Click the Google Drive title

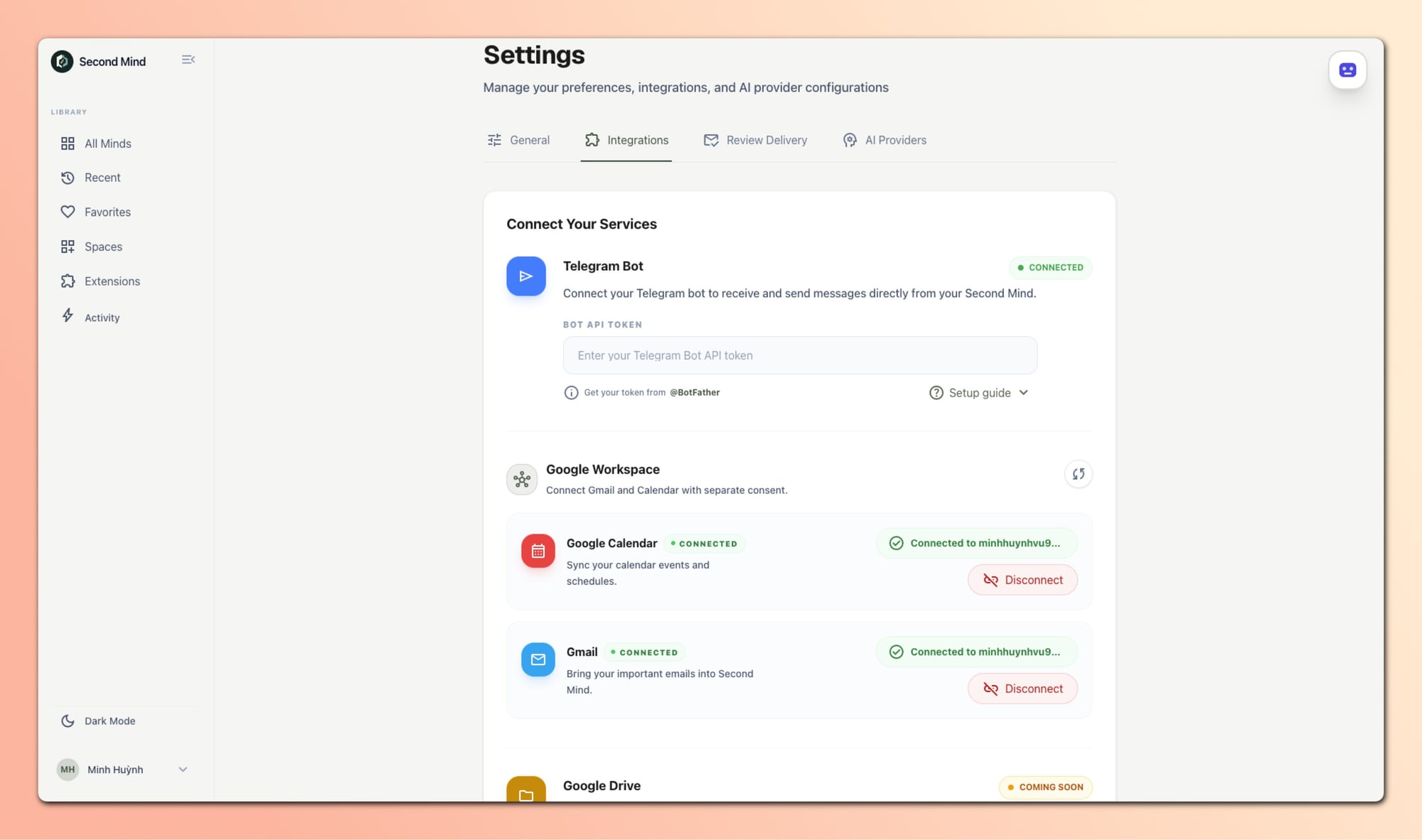602,785
